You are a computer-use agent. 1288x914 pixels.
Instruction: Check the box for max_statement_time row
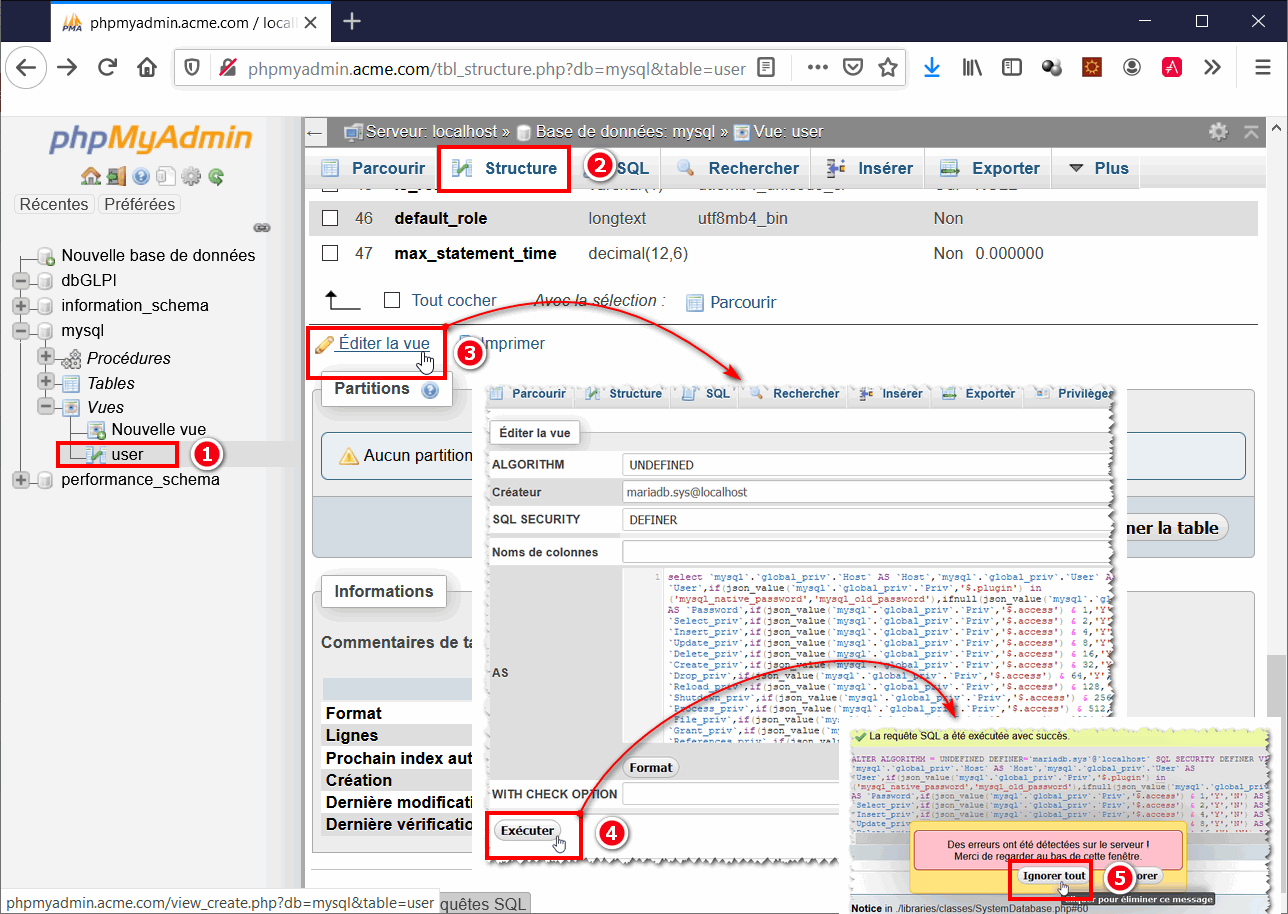coord(330,253)
